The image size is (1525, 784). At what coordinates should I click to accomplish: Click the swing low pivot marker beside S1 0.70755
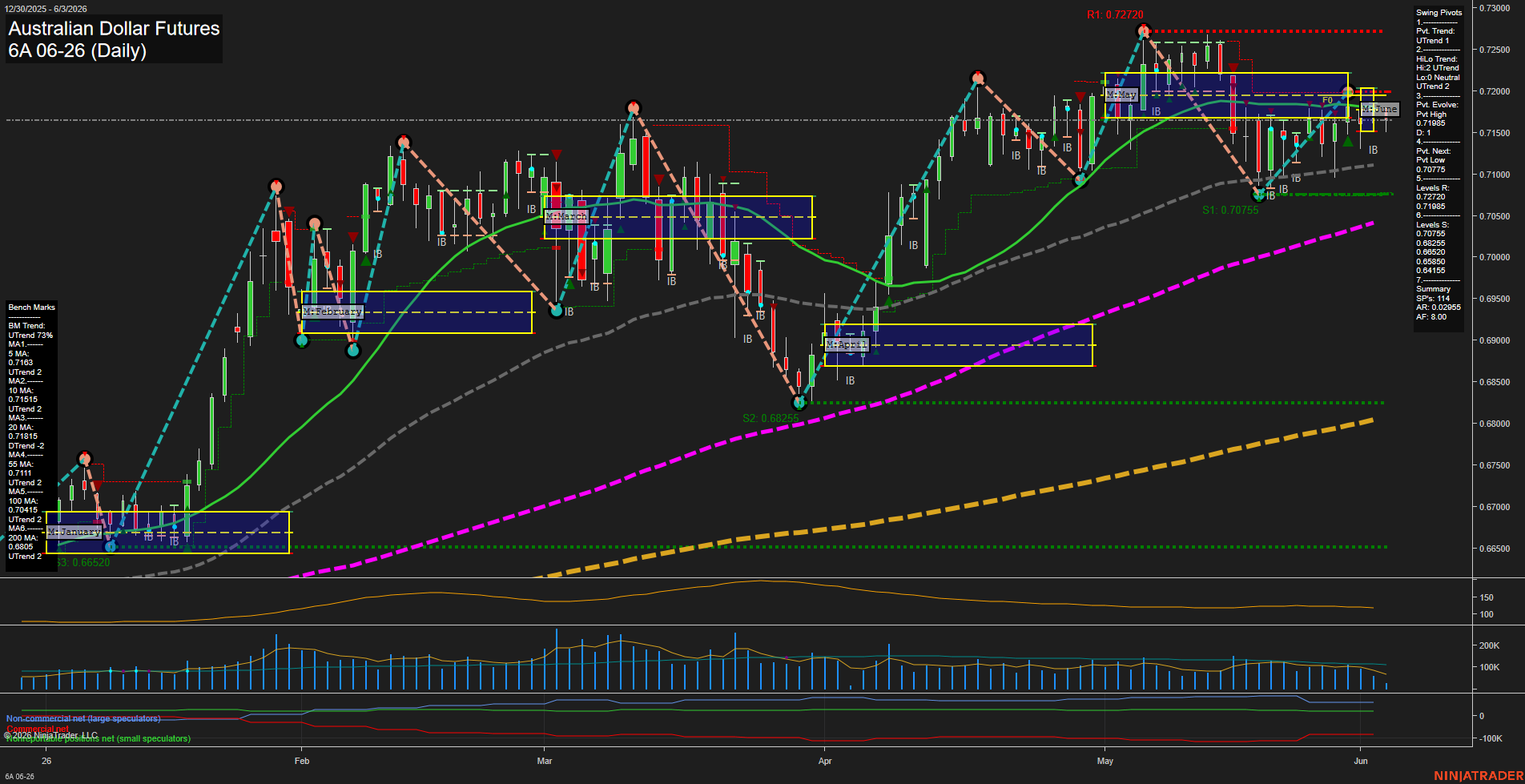pyautogui.click(x=1258, y=195)
